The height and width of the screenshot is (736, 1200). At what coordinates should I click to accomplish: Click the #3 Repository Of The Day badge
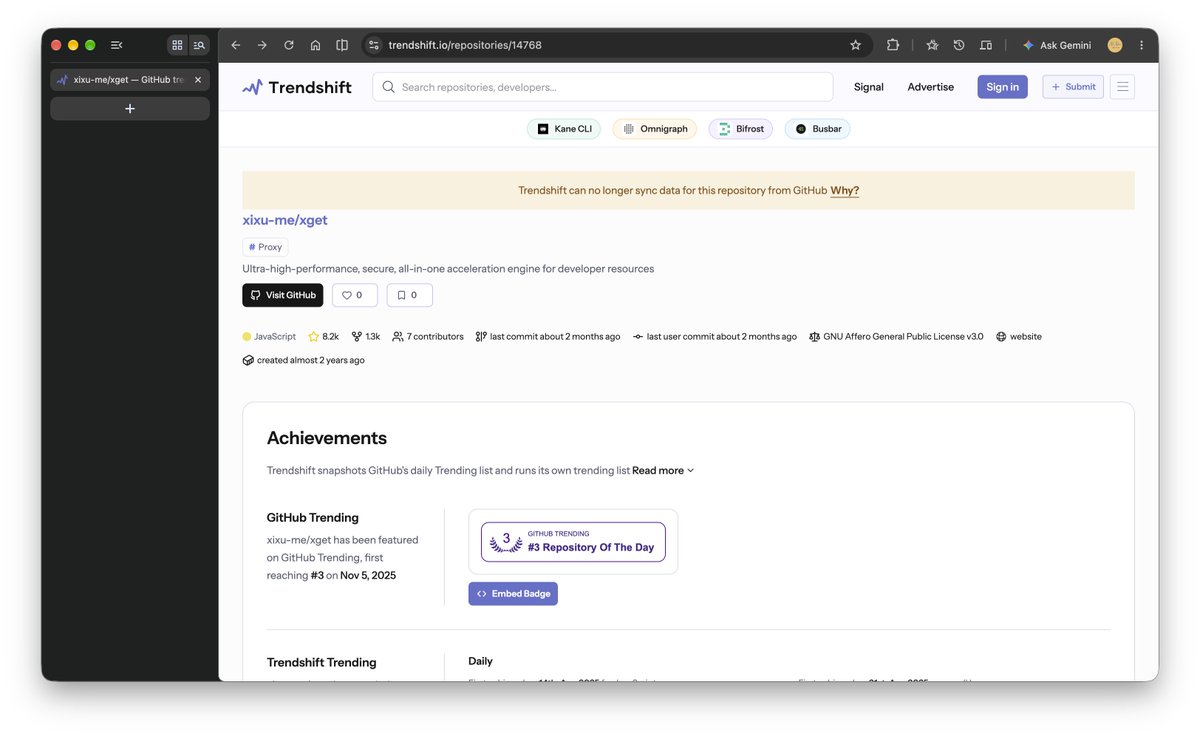tap(573, 542)
